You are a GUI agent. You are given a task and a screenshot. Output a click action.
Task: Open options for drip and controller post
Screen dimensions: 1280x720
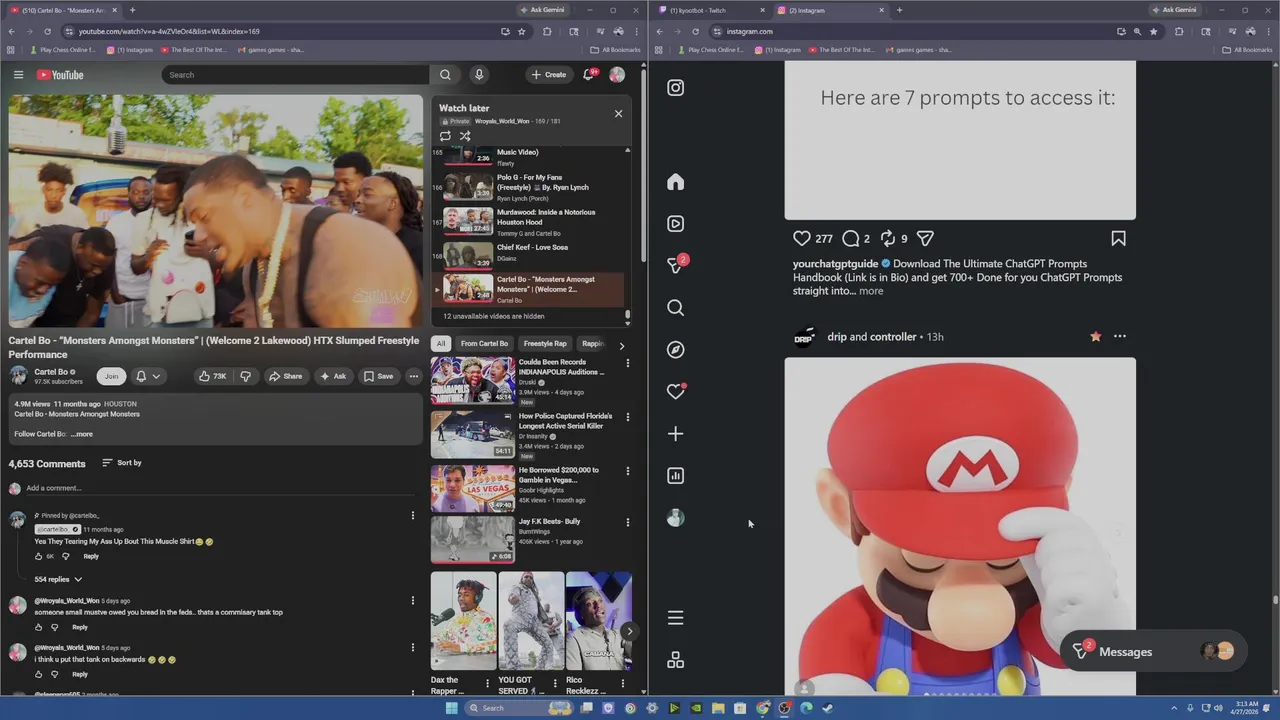[x=1120, y=337]
